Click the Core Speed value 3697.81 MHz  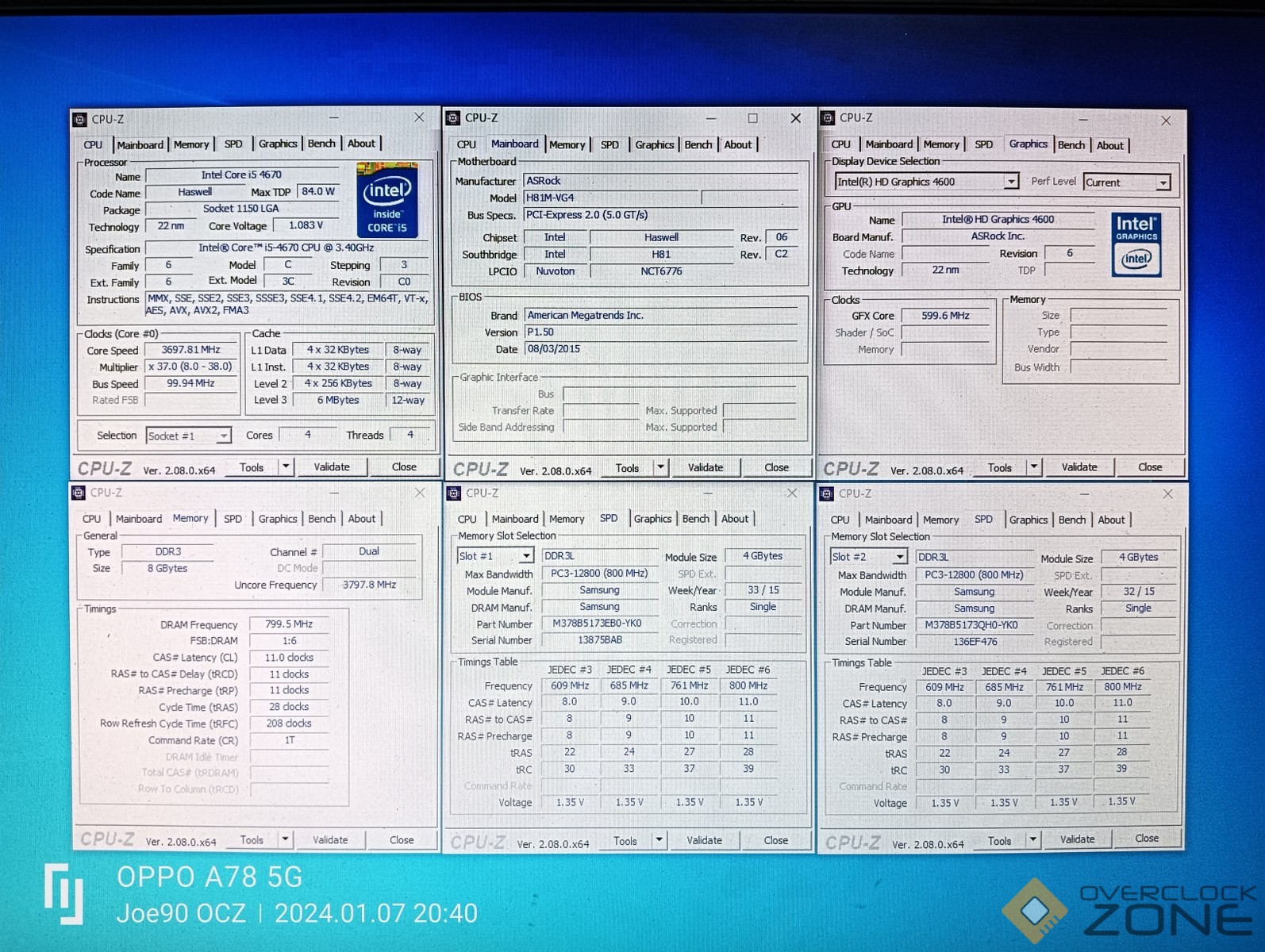click(190, 350)
